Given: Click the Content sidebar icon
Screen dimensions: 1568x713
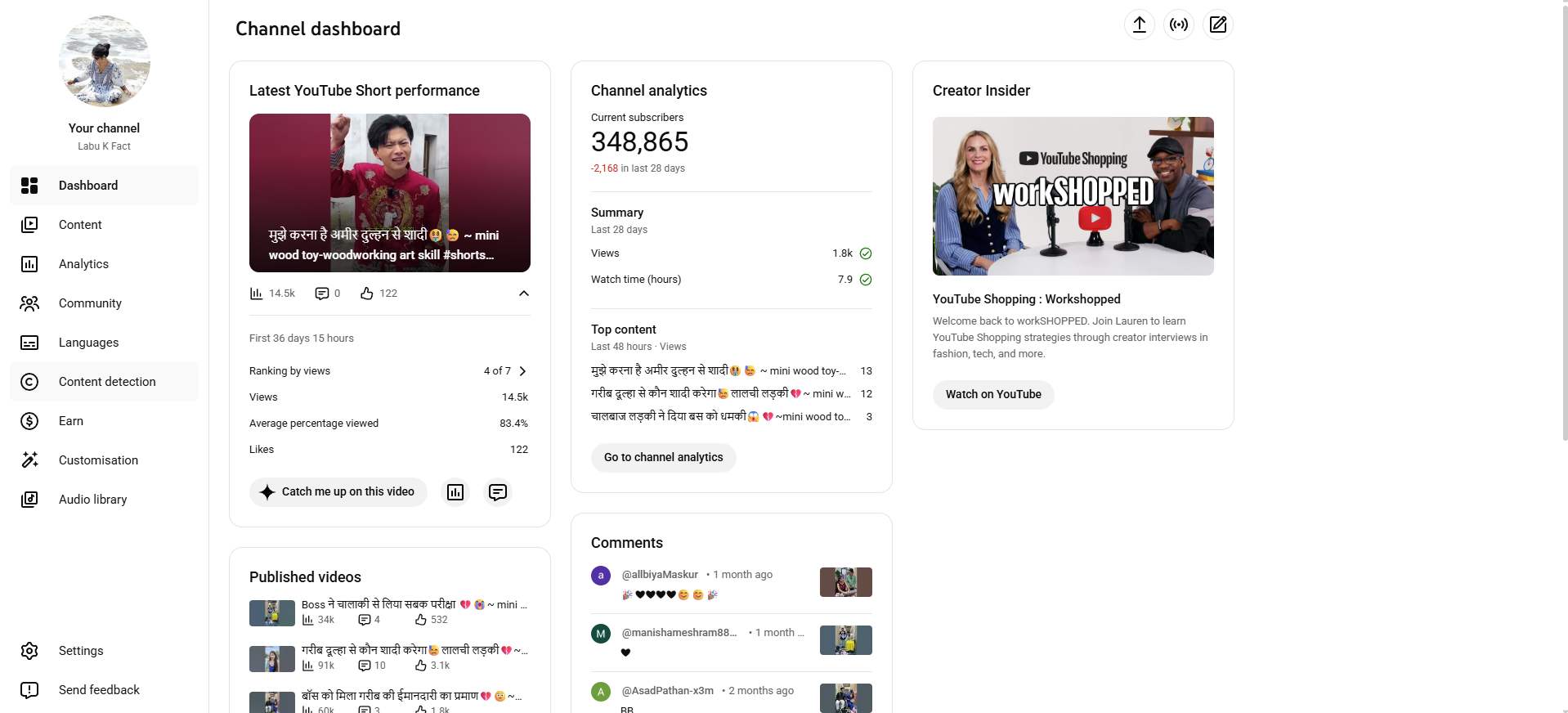Looking at the screenshot, I should (29, 225).
